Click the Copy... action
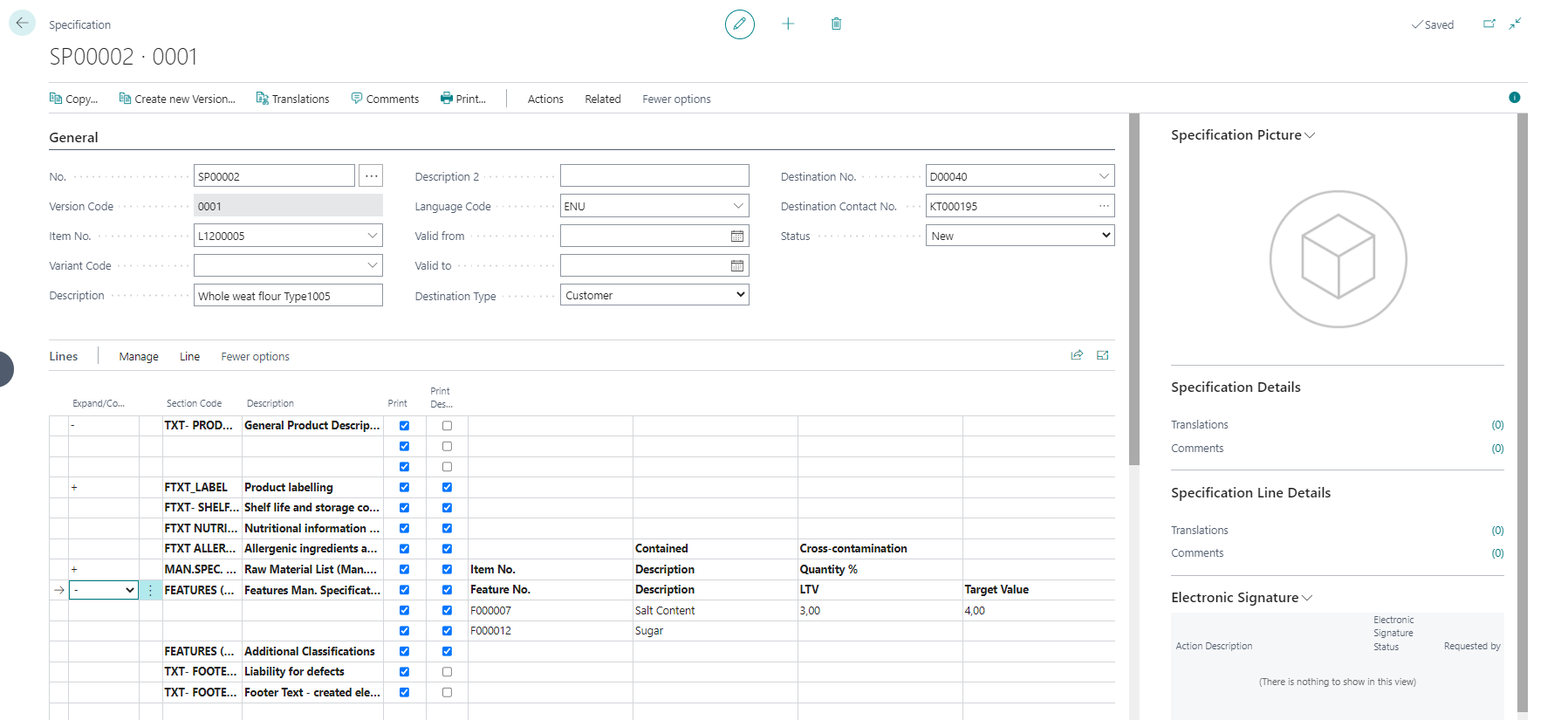Image resolution: width=1568 pixels, height=720 pixels. pyautogui.click(x=74, y=99)
